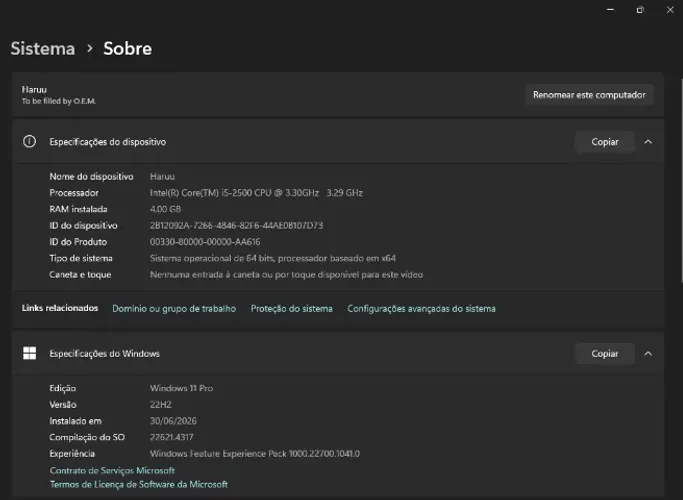Image resolution: width=683 pixels, height=500 pixels.
Task: Open Contrato de Serviços Microsoft link
Action: coord(112,470)
